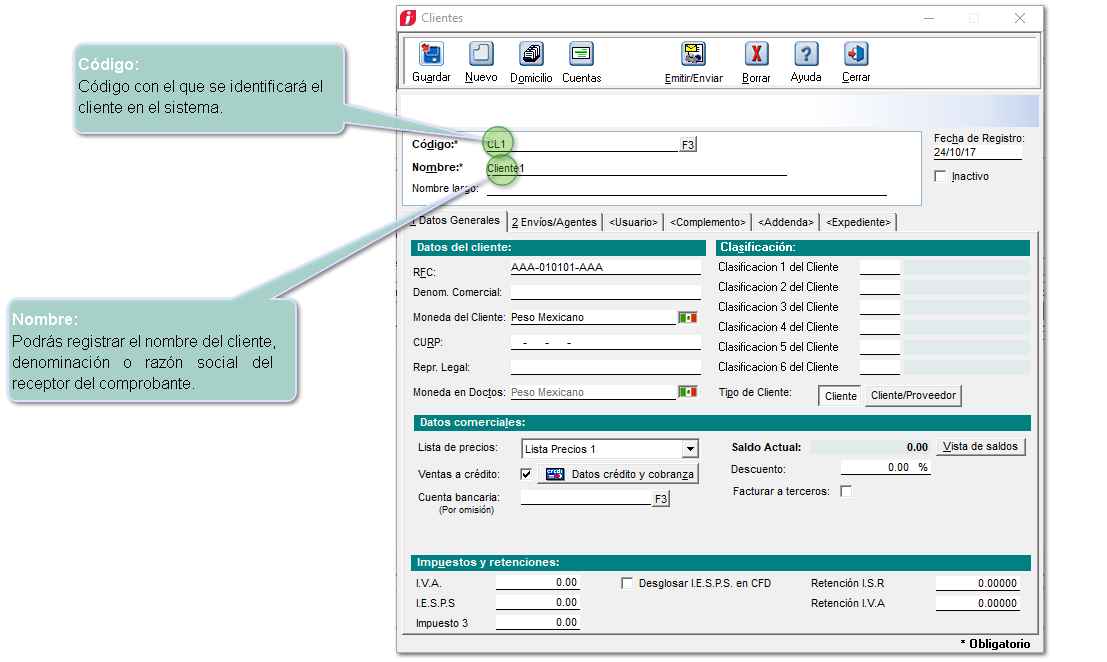Image resolution: width=1107 pixels, height=662 pixels.
Task: Open Ayuda help icon
Action: click(806, 55)
